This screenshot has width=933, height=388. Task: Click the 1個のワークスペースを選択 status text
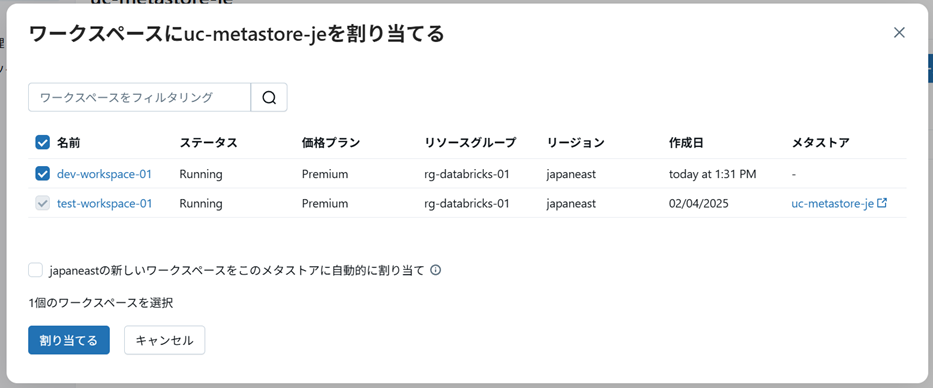click(x=101, y=303)
